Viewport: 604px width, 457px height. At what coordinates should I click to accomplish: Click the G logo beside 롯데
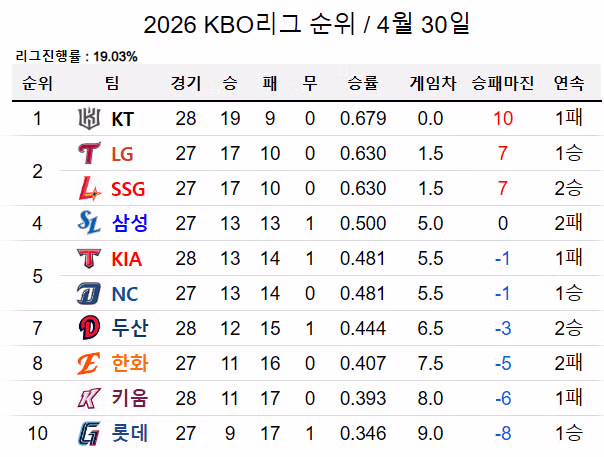89,433
